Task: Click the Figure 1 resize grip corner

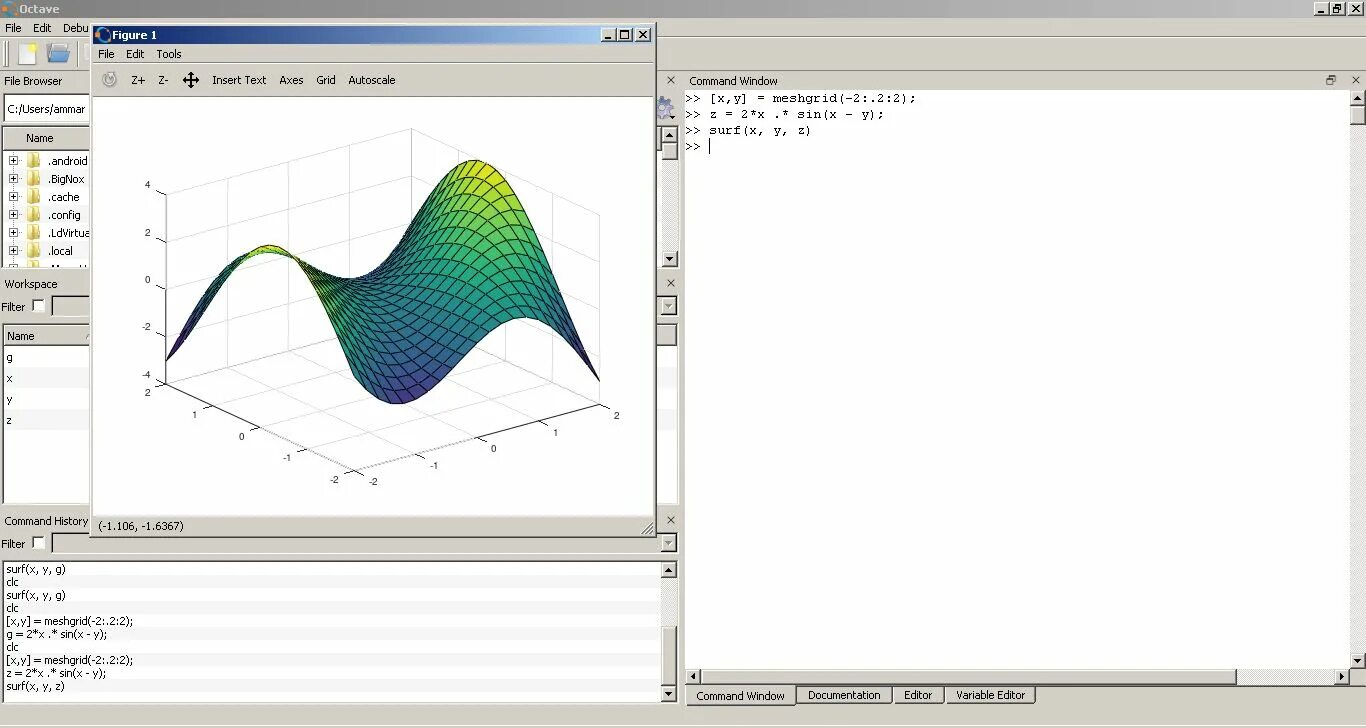Action: pos(646,527)
